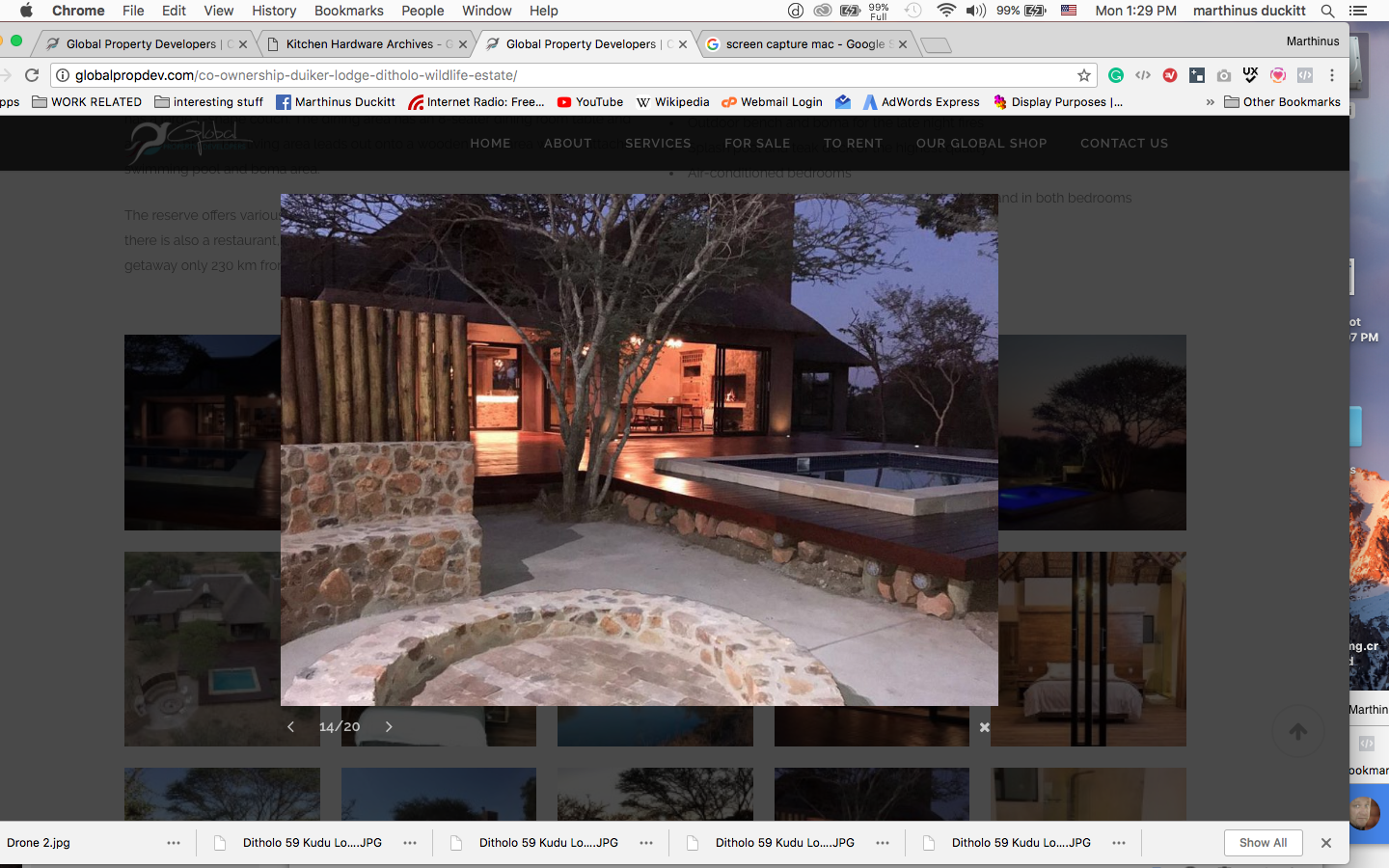Open the Other Bookmarks folder
Screen dimensions: 1389x868
pyautogui.click(x=1282, y=102)
